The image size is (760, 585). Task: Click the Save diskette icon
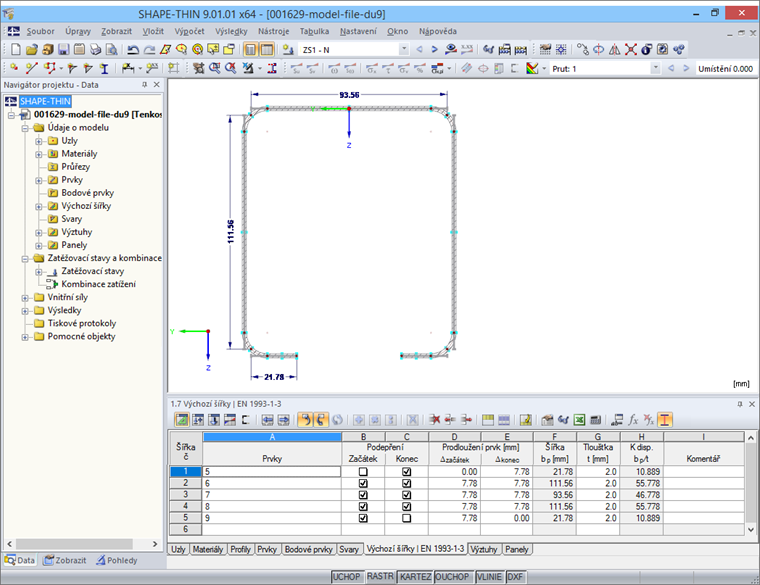pyautogui.click(x=63, y=49)
